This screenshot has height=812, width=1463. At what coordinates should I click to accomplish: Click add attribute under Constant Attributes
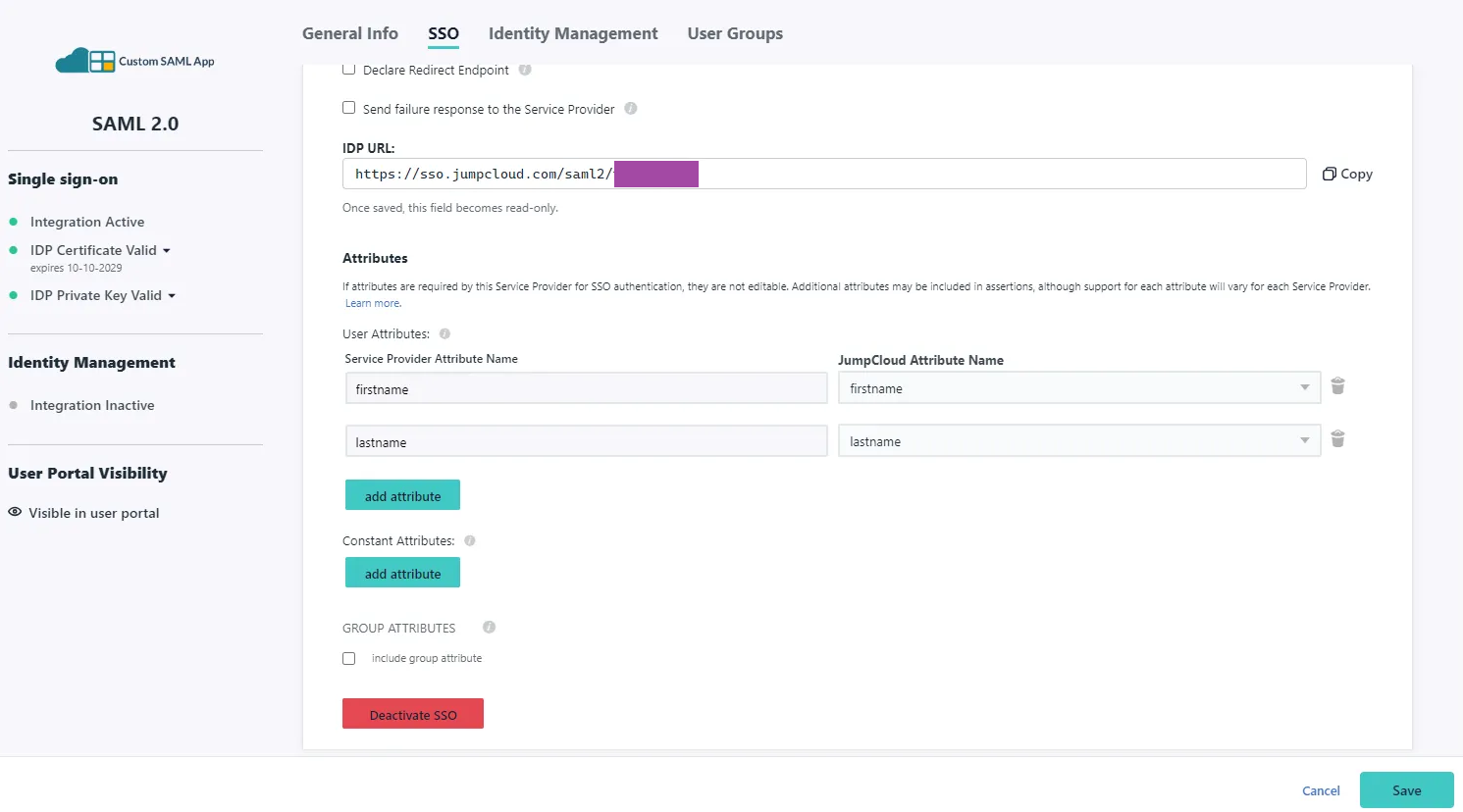point(402,573)
